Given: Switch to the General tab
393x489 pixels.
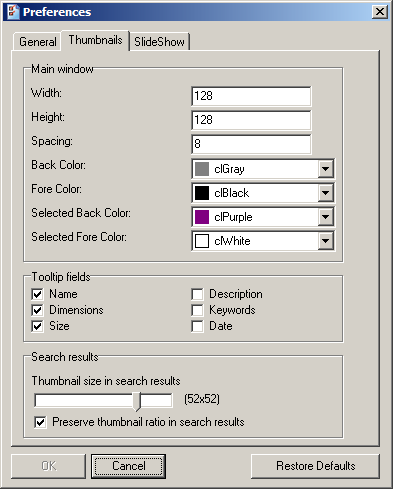Looking at the screenshot, I should [x=37, y=42].
